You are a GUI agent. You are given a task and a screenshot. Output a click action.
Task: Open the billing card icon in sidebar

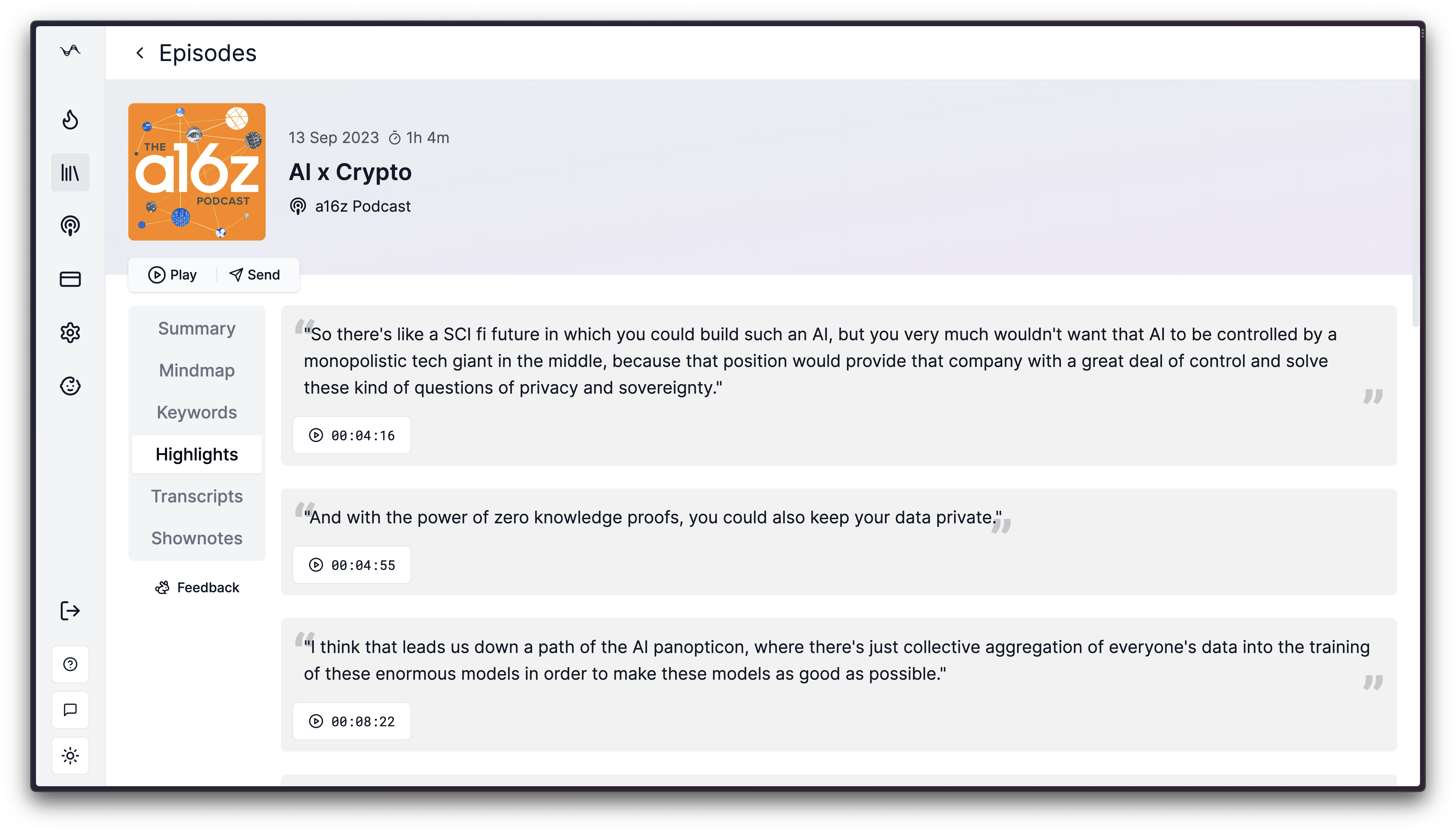click(70, 279)
